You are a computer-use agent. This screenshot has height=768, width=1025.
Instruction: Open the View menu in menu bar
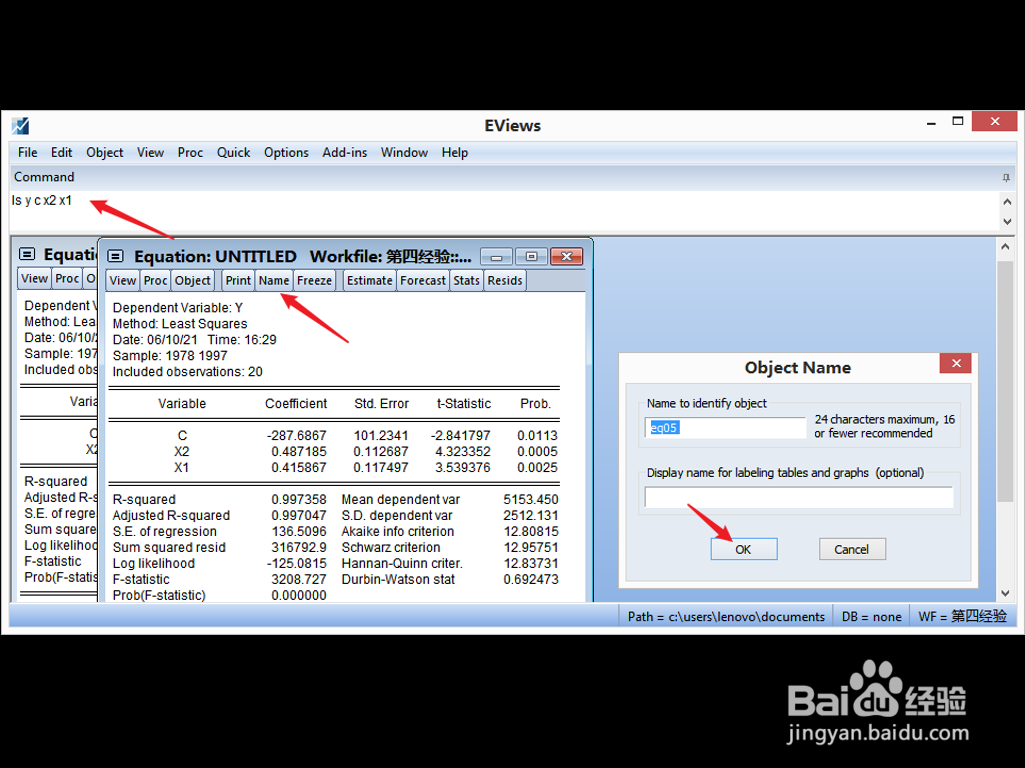coord(150,152)
